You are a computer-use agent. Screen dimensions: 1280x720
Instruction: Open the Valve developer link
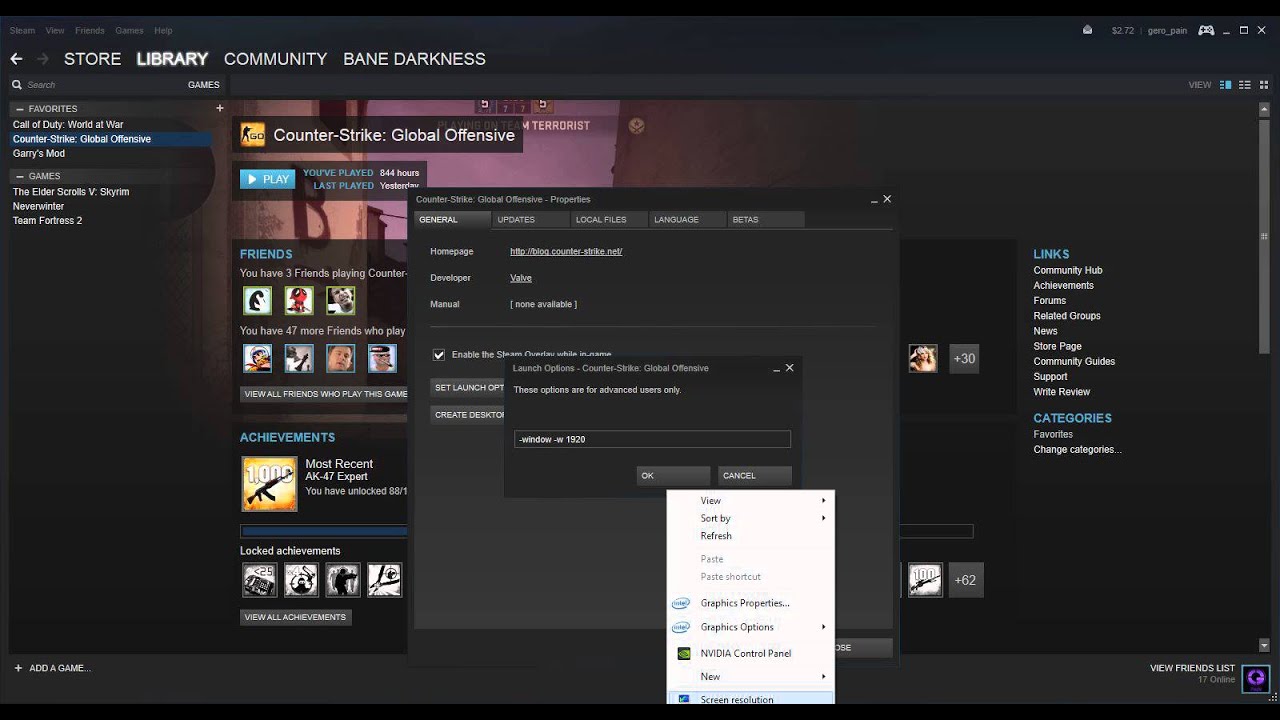click(x=521, y=278)
